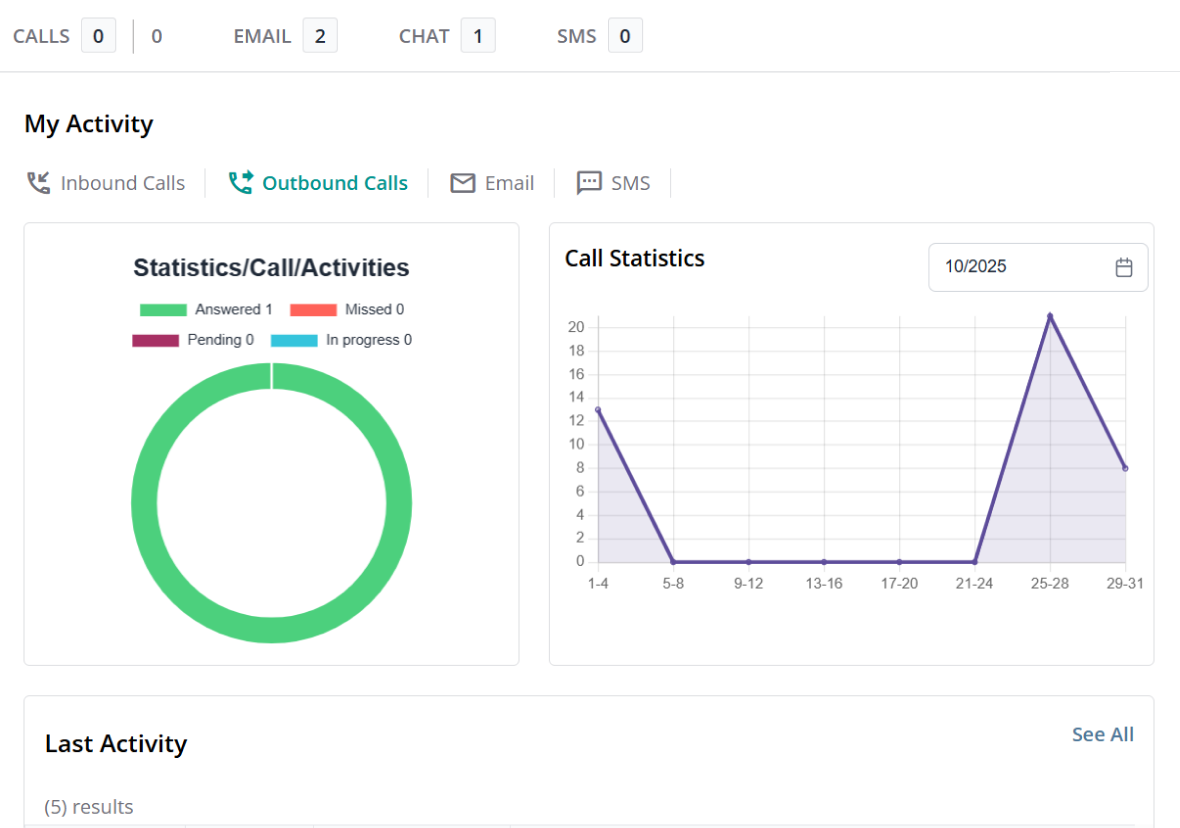Viewport: 1180px width, 828px height.
Task: Select the Email activity tab
Action: [509, 183]
